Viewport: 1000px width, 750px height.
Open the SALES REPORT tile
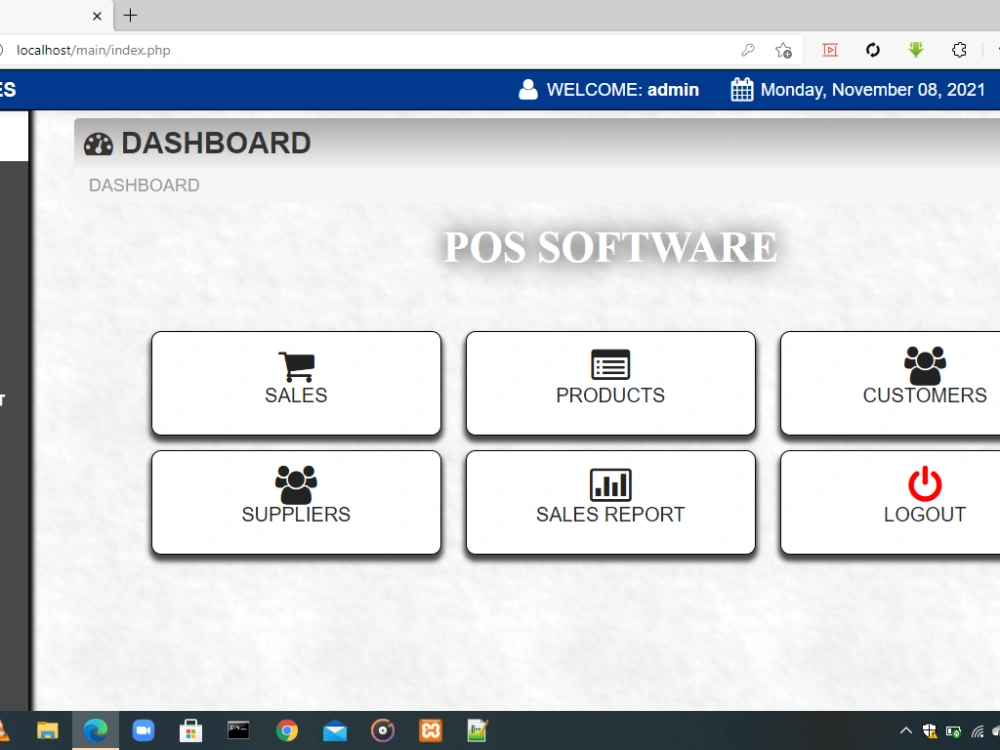(x=610, y=503)
